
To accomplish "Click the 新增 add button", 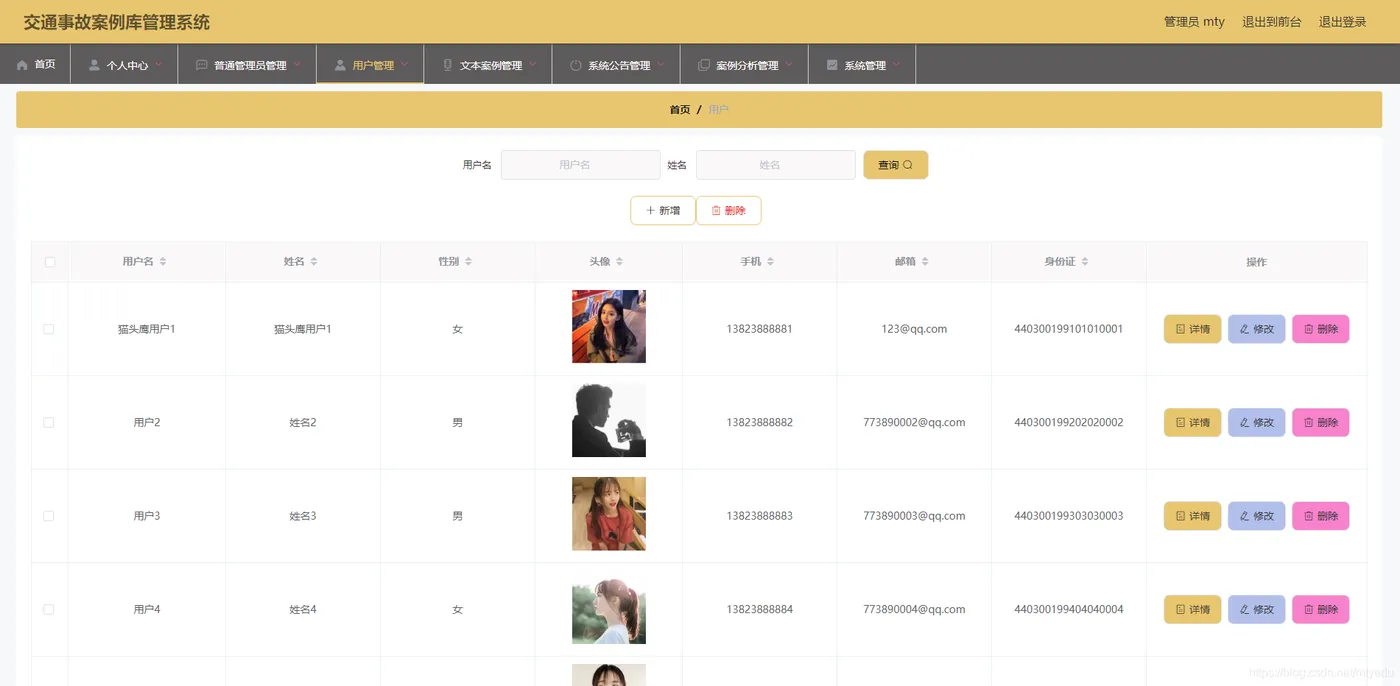I will (x=663, y=211).
